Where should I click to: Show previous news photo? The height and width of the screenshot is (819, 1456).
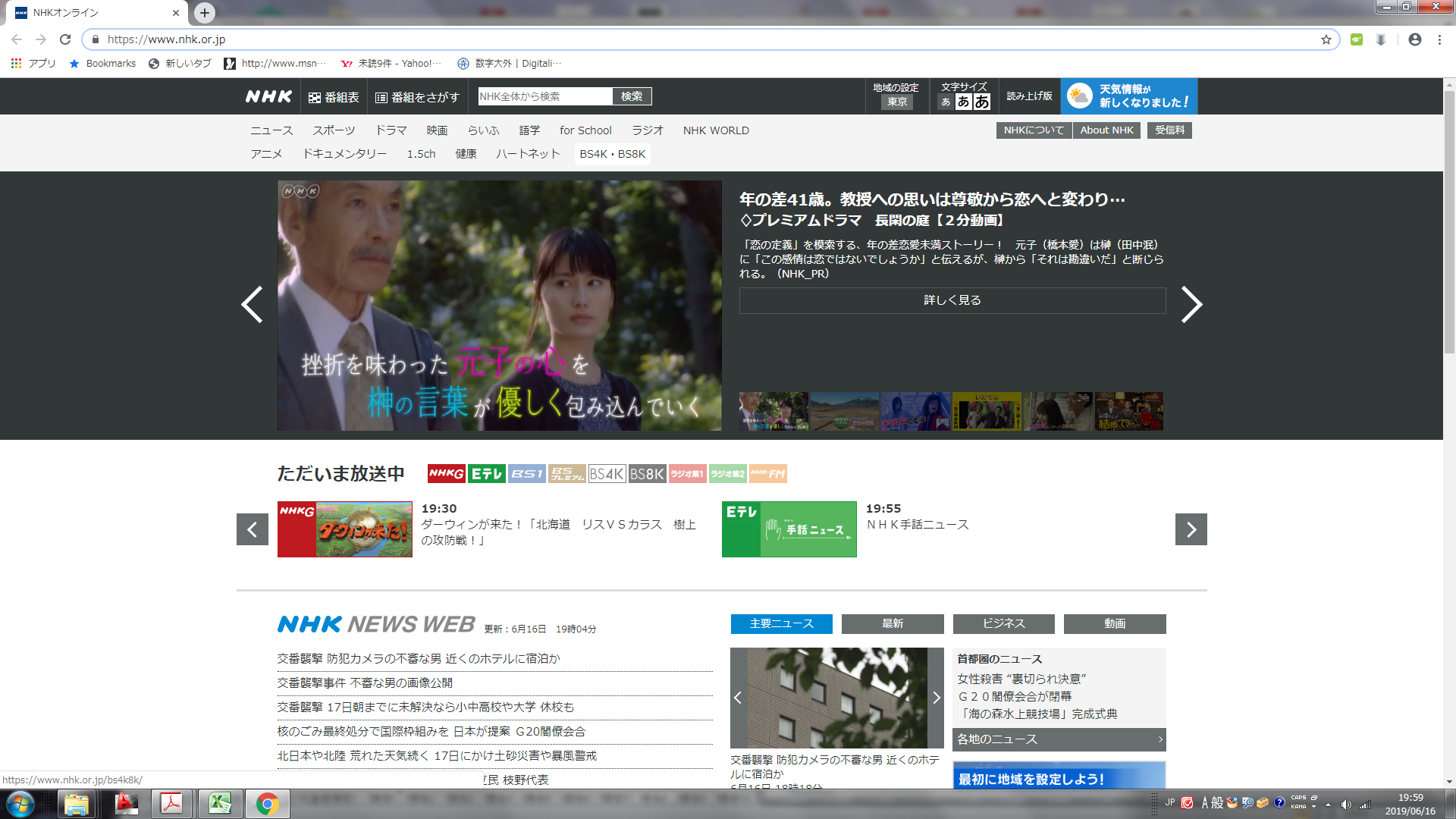pyautogui.click(x=738, y=698)
